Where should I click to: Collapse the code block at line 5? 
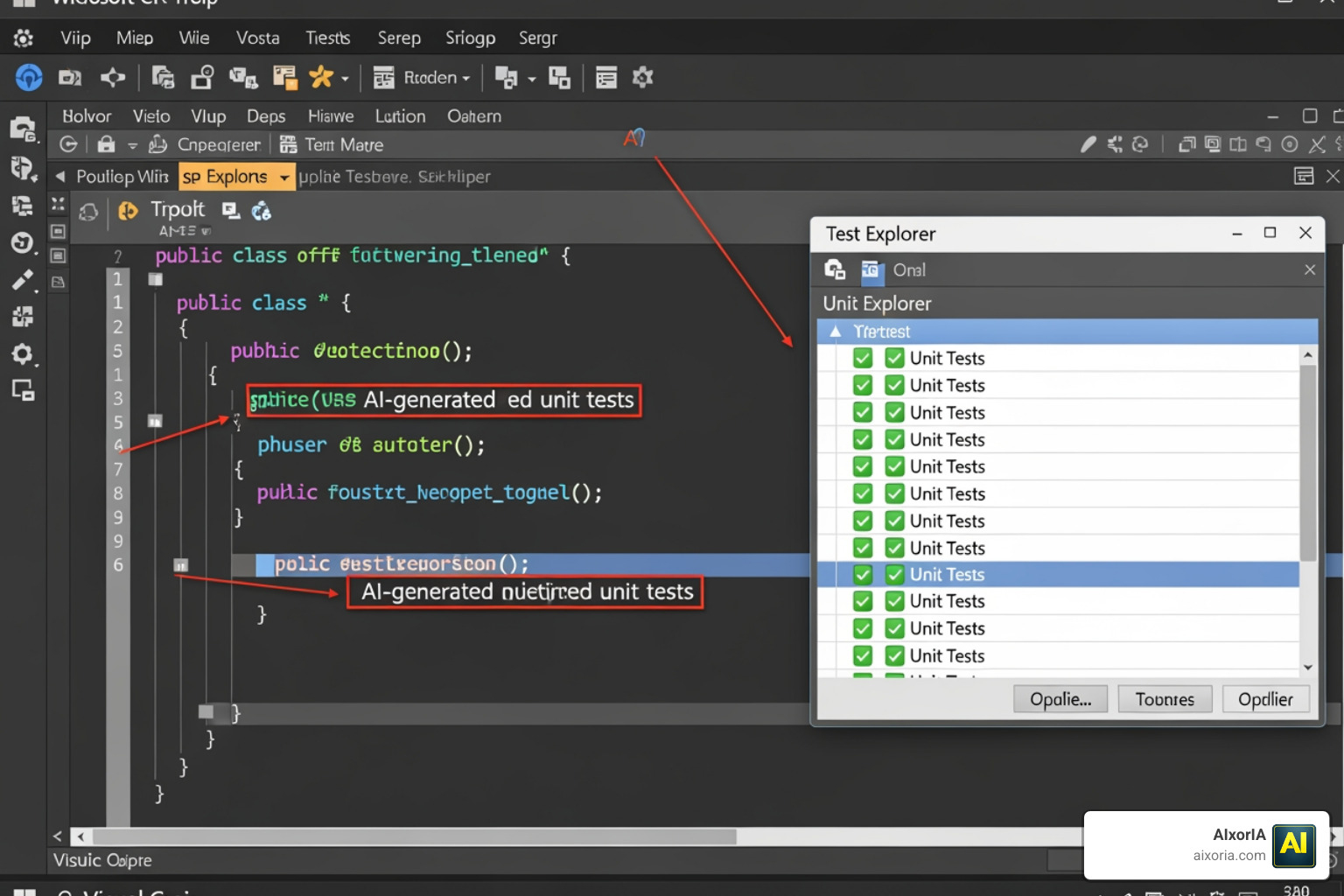click(155, 421)
